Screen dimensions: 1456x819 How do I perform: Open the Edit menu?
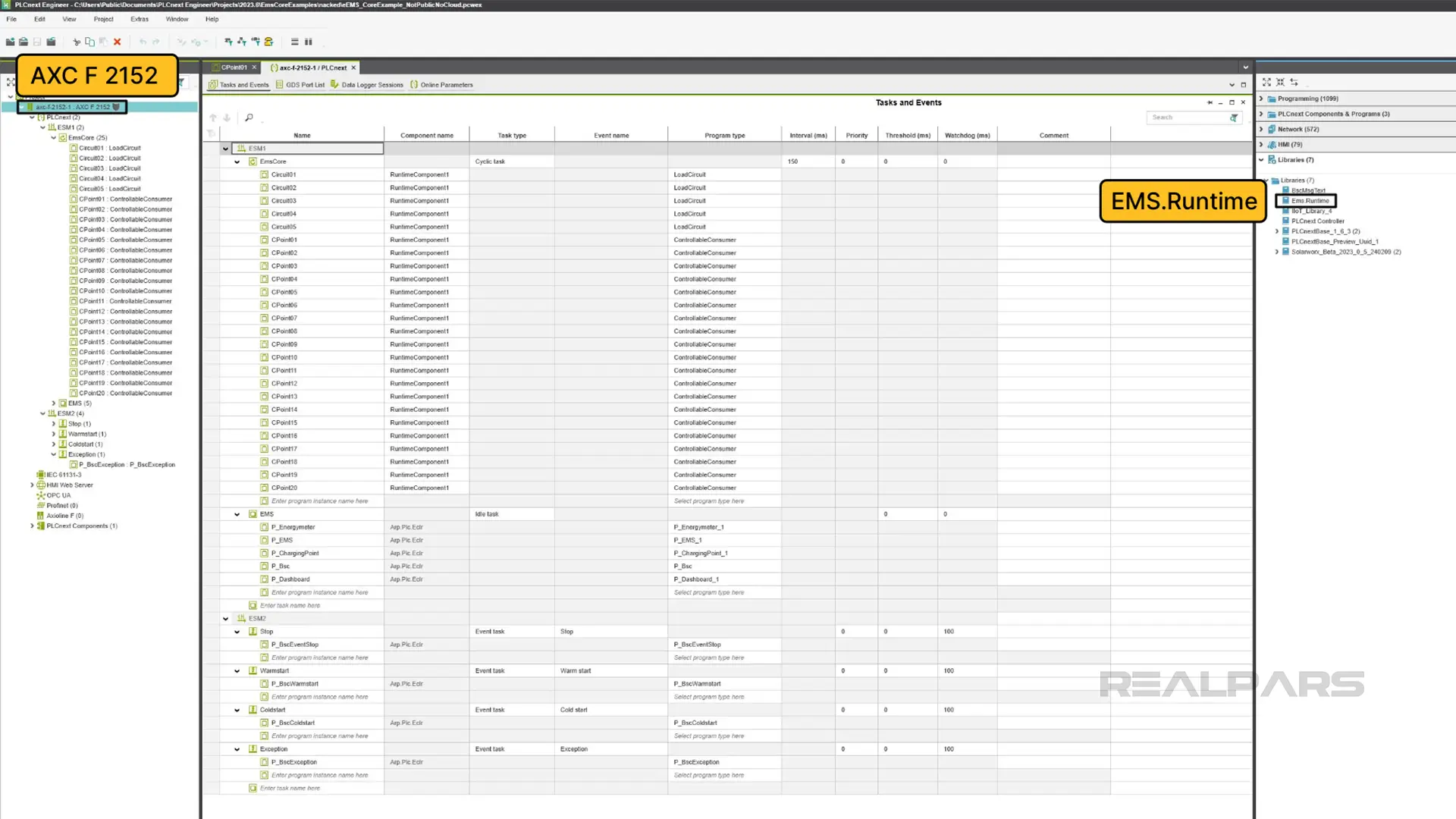click(x=39, y=19)
